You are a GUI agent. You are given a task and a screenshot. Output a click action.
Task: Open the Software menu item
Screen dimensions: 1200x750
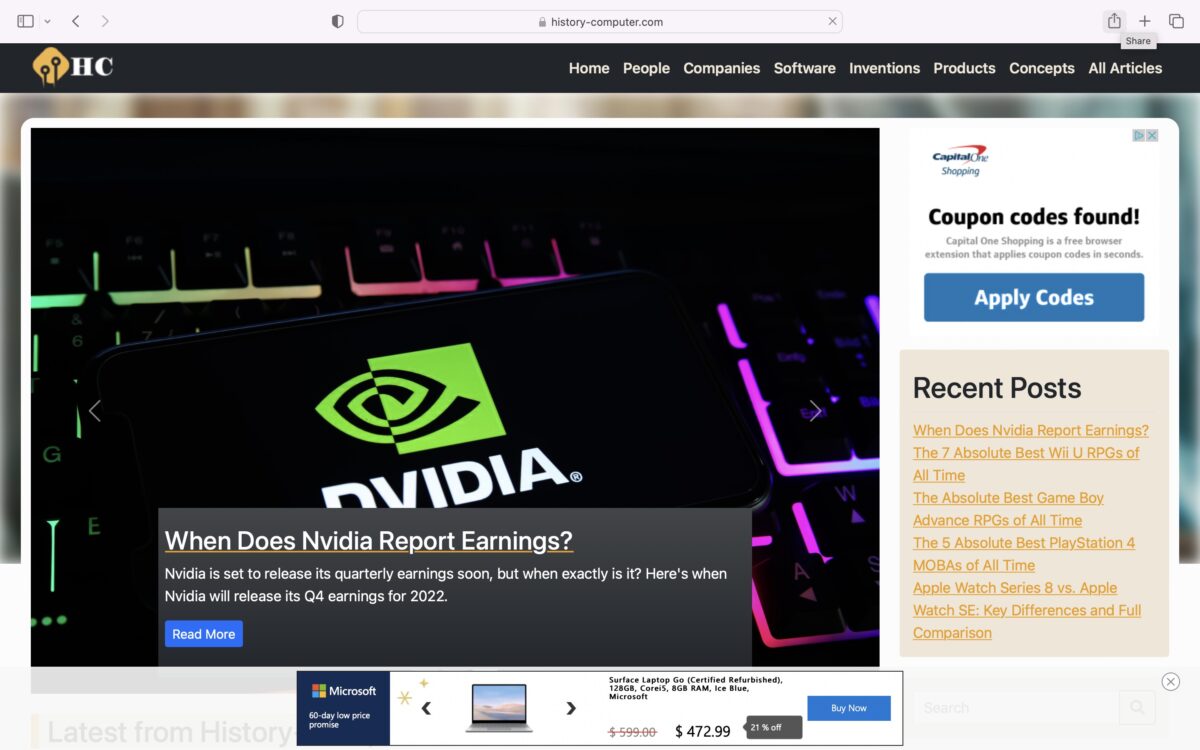tap(804, 68)
